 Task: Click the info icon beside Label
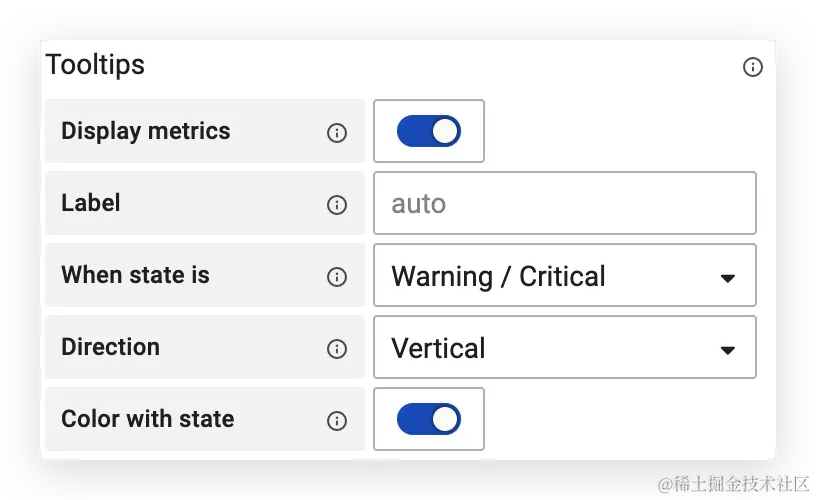pos(337,204)
